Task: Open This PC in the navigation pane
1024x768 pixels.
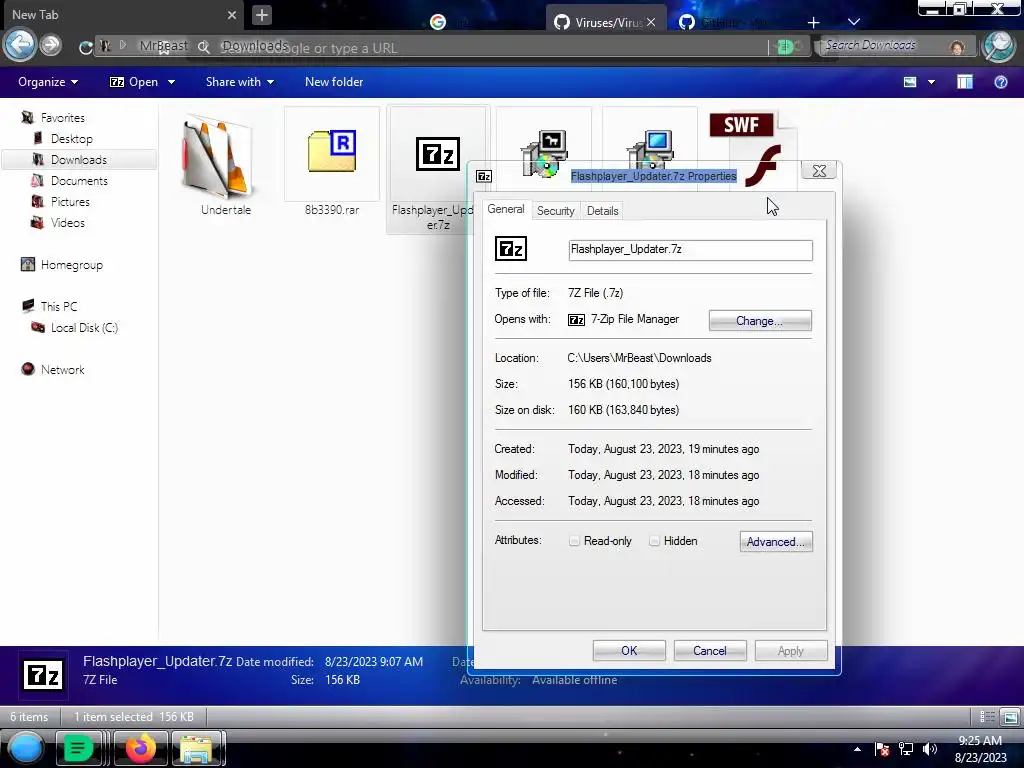Action: pos(59,306)
